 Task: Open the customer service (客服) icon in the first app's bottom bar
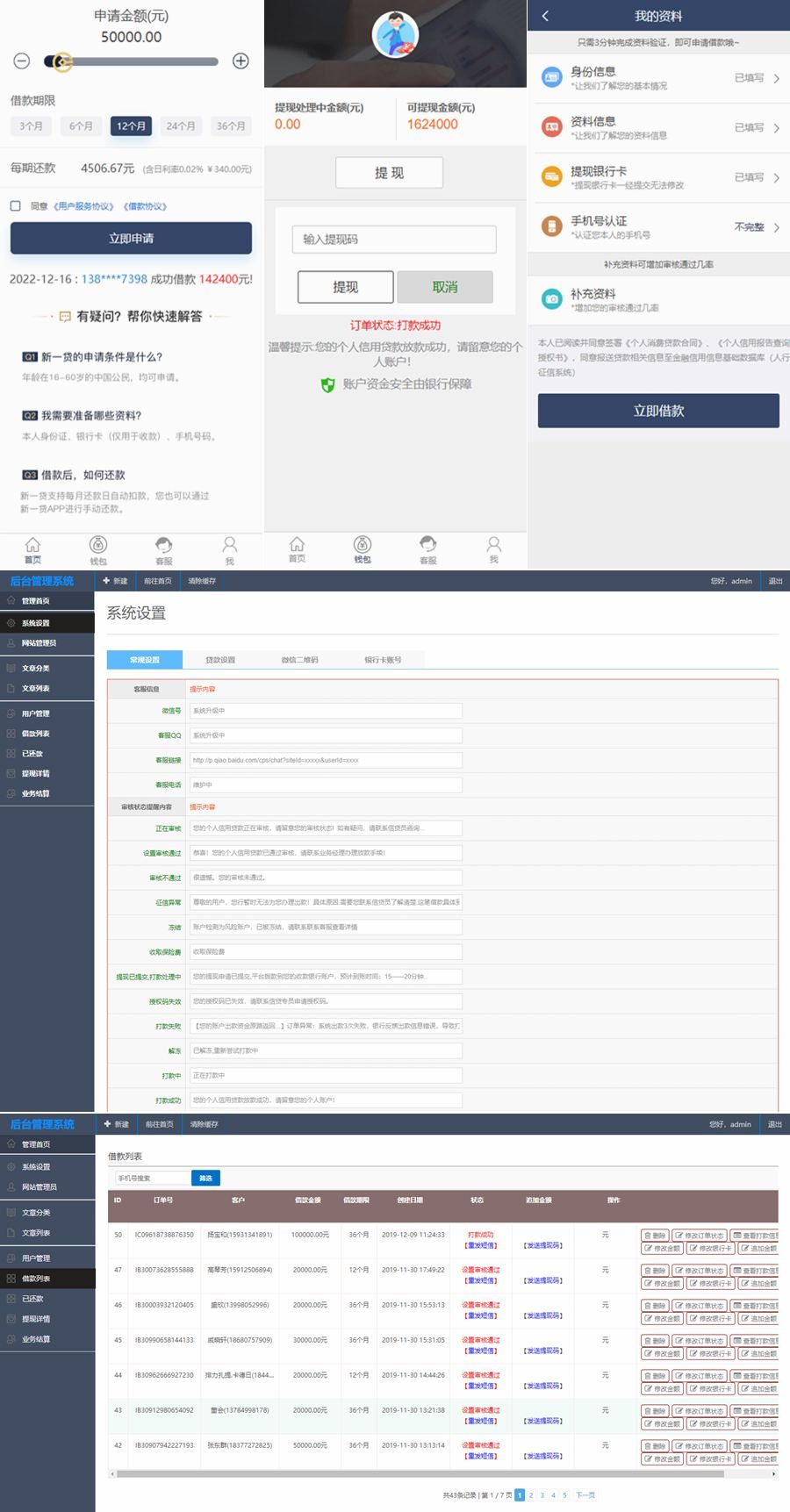click(164, 549)
